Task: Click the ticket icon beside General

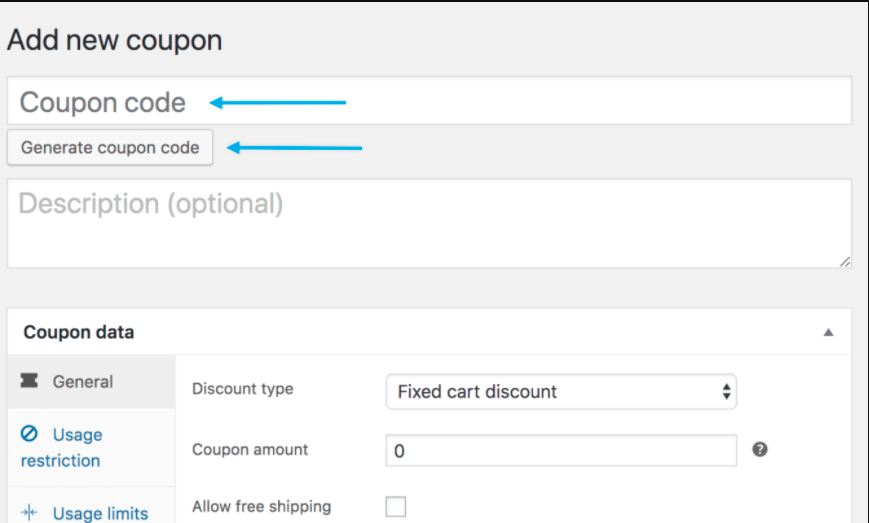Action: (x=29, y=381)
